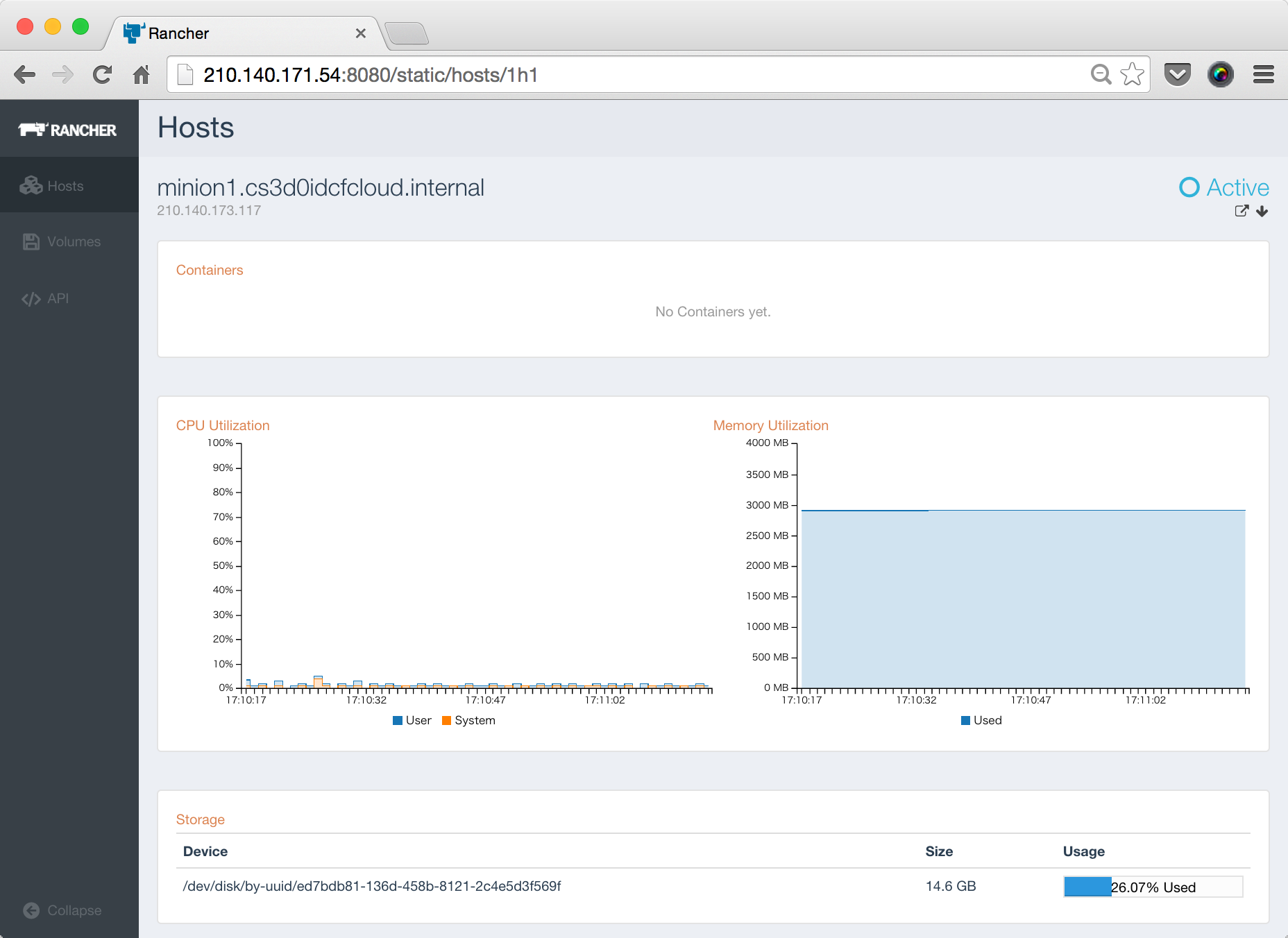Open API in the sidebar
Screen dimensions: 1288x938
coord(69,298)
